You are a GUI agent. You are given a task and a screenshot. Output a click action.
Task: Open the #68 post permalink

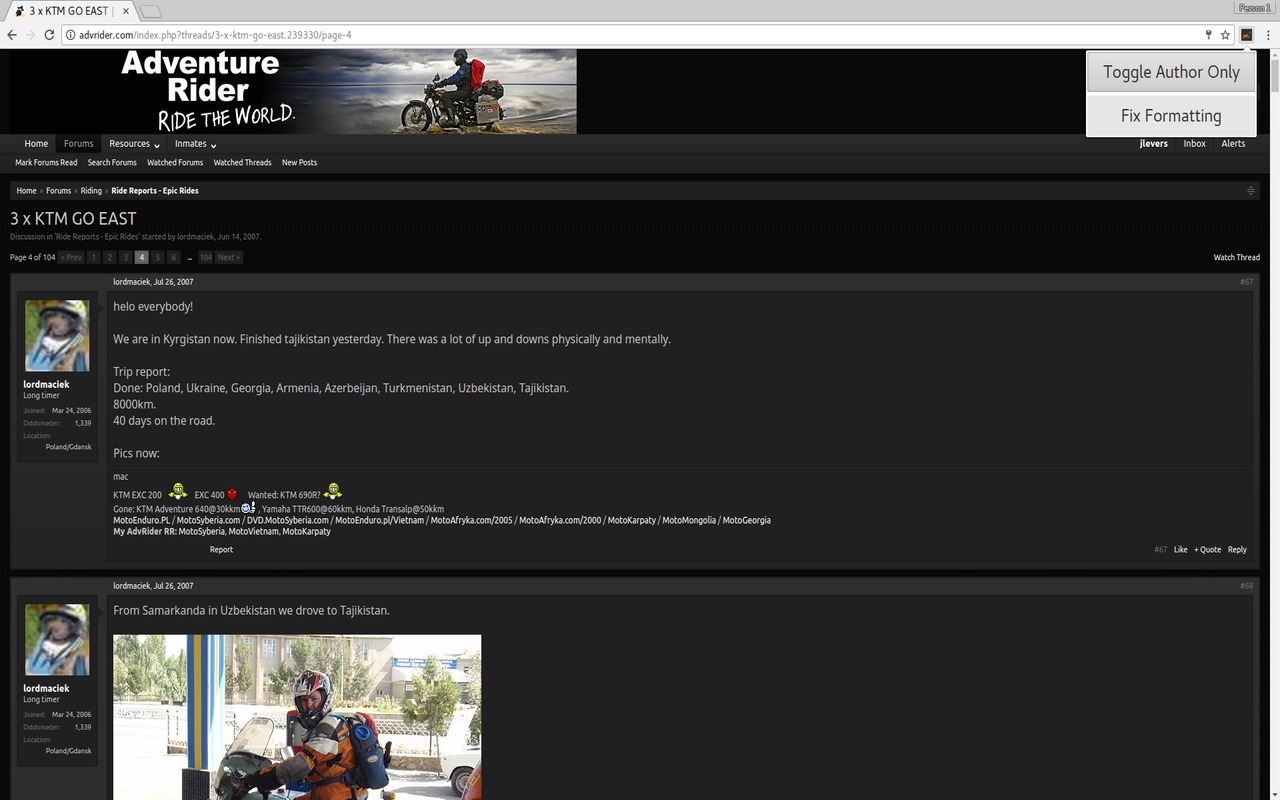pos(1246,586)
